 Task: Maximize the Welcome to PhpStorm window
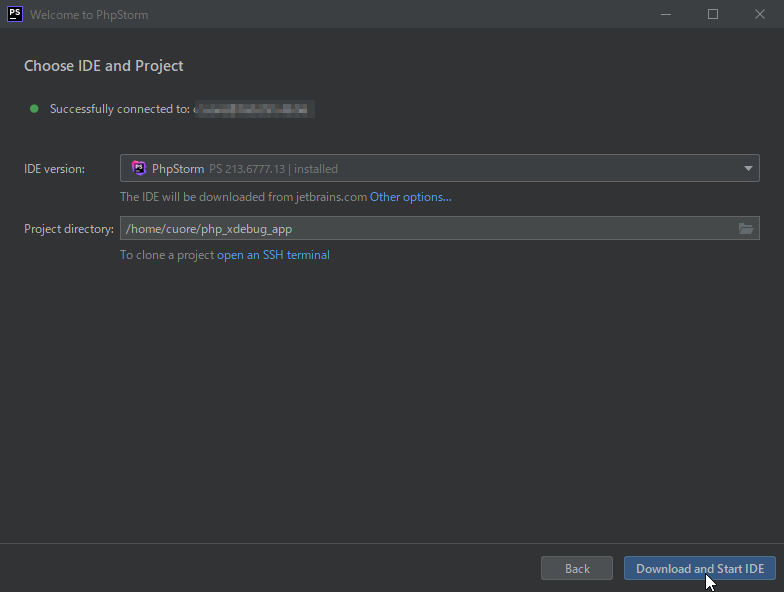[x=713, y=14]
